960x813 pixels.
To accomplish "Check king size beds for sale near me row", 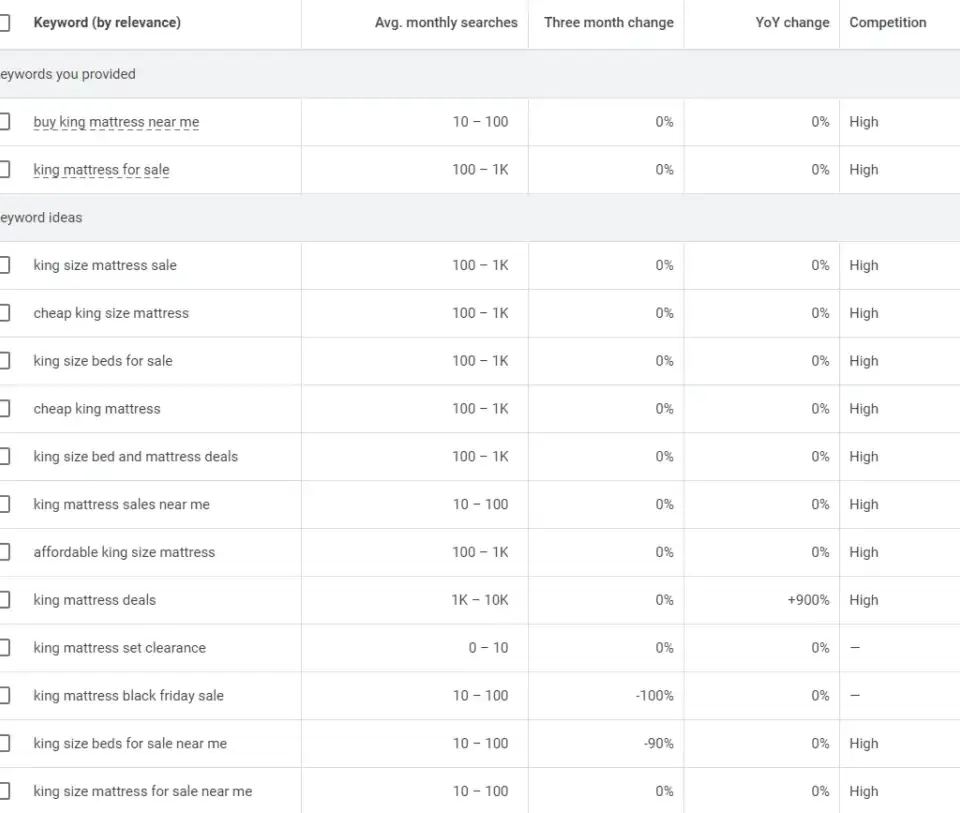I will 4,743.
